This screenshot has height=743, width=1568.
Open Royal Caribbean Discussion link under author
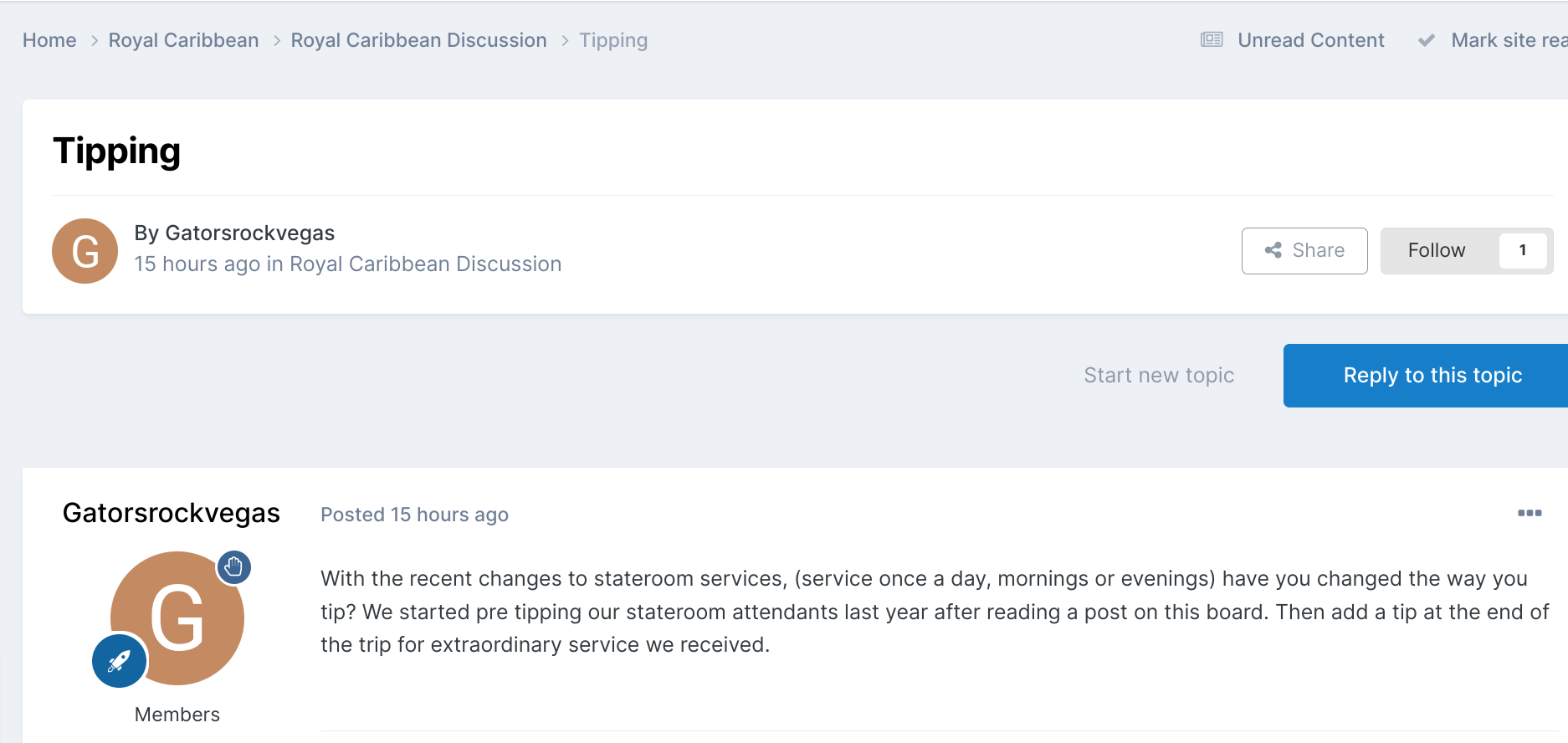pos(425,264)
